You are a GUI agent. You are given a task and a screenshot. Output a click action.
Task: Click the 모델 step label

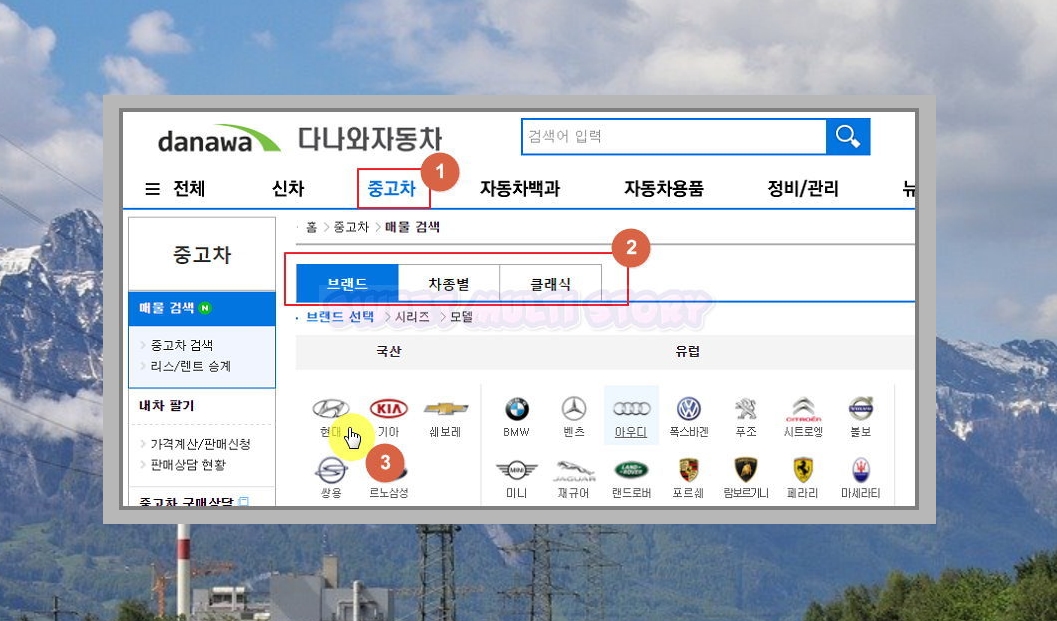462,317
